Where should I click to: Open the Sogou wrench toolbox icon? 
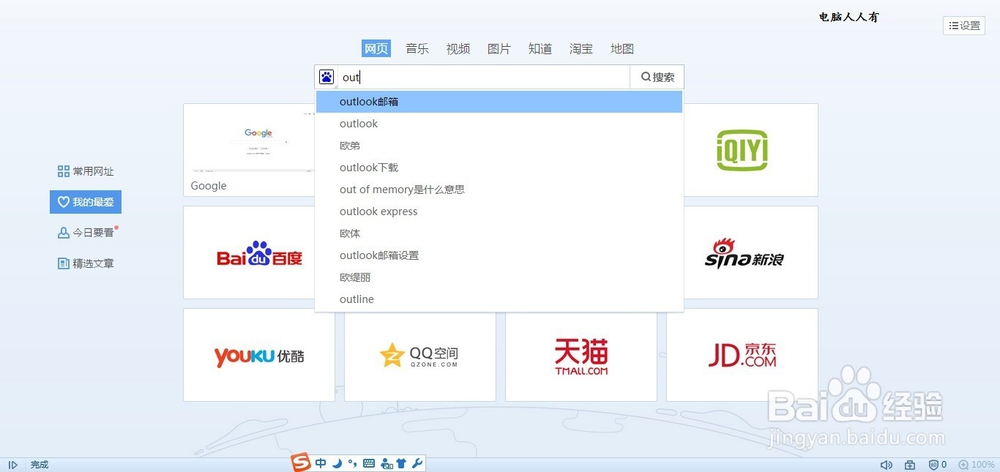417,464
